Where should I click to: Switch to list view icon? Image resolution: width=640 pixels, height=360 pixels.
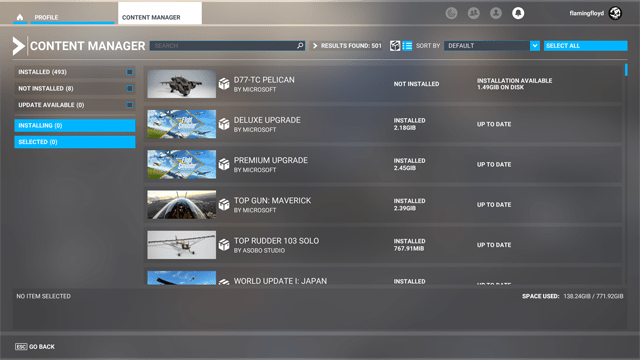pos(407,46)
